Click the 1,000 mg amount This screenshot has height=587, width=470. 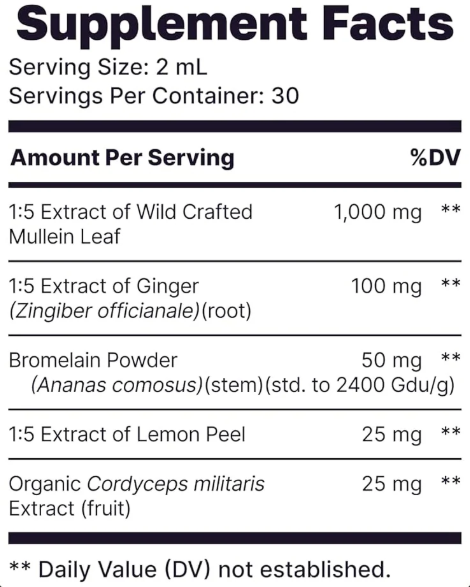(377, 212)
